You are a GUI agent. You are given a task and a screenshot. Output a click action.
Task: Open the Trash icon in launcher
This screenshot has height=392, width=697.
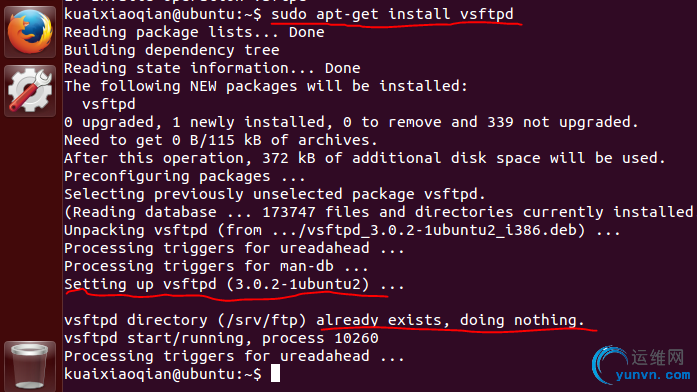(29, 367)
